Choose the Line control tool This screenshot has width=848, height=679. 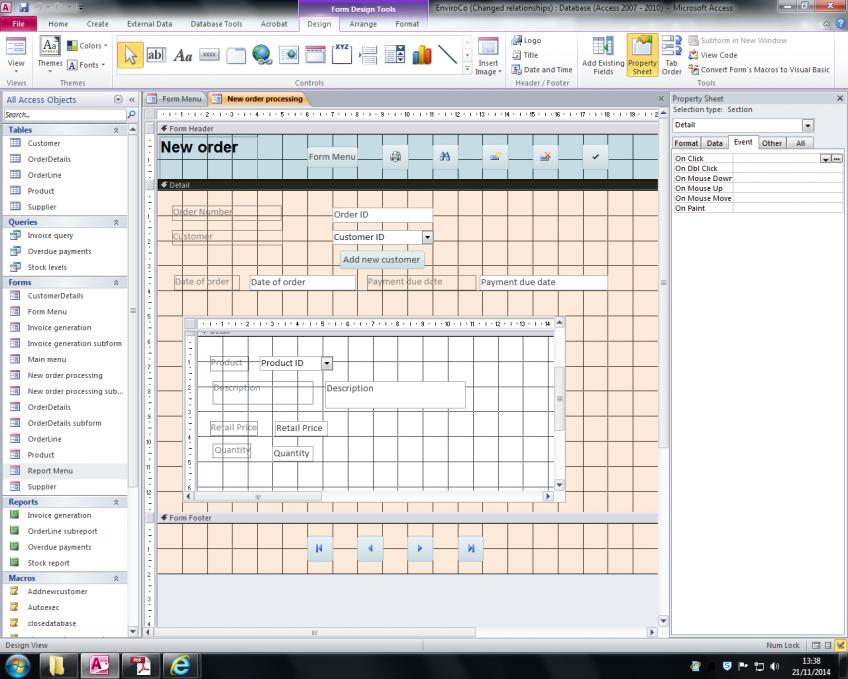click(448, 55)
